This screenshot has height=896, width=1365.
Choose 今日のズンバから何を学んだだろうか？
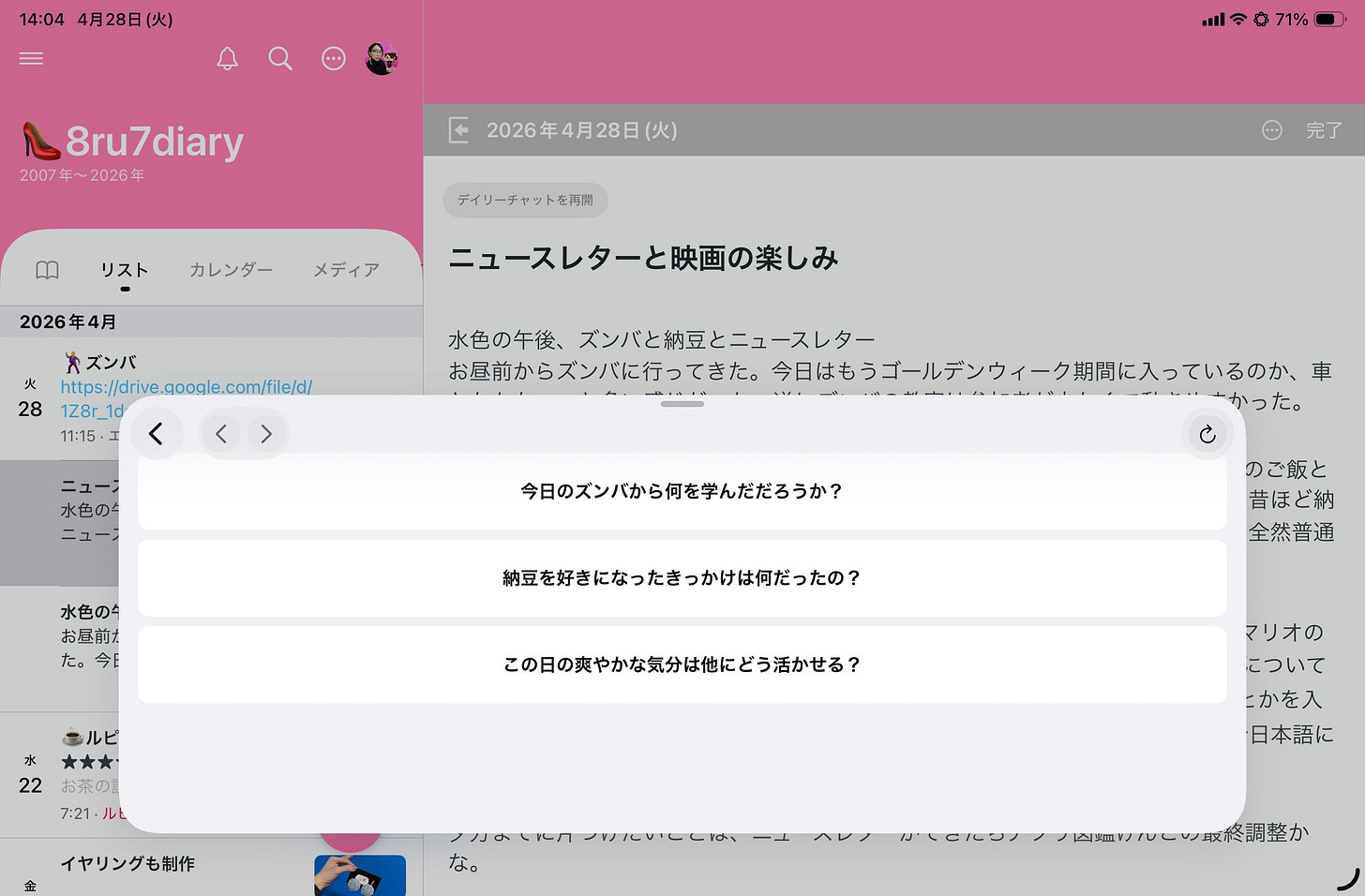pyautogui.click(x=682, y=491)
